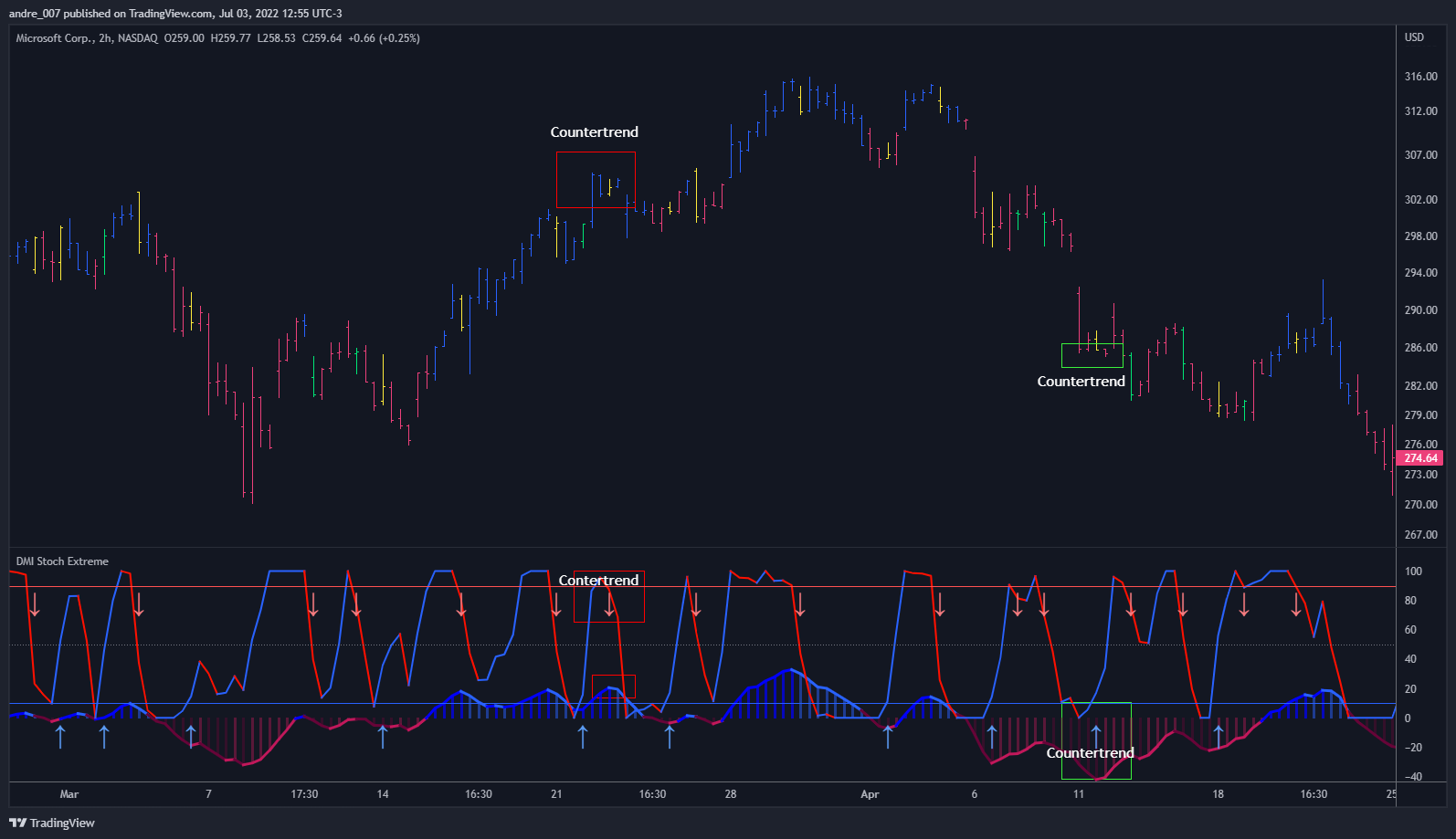Click the 'Countertrend' label above the red price box

[x=594, y=132]
